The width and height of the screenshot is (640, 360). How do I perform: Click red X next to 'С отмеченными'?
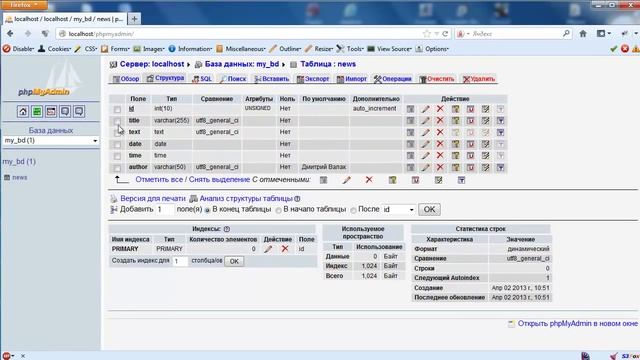click(369, 180)
